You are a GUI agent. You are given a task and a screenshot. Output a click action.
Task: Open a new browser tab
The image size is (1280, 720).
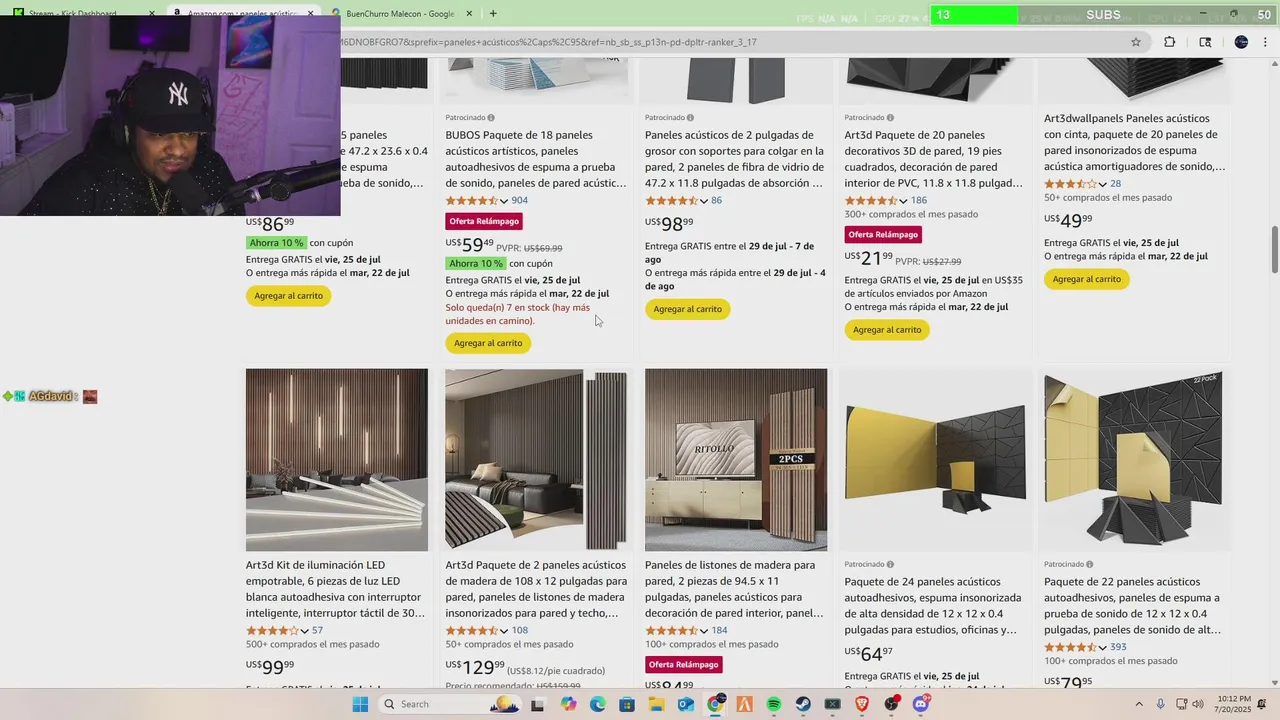point(493,13)
